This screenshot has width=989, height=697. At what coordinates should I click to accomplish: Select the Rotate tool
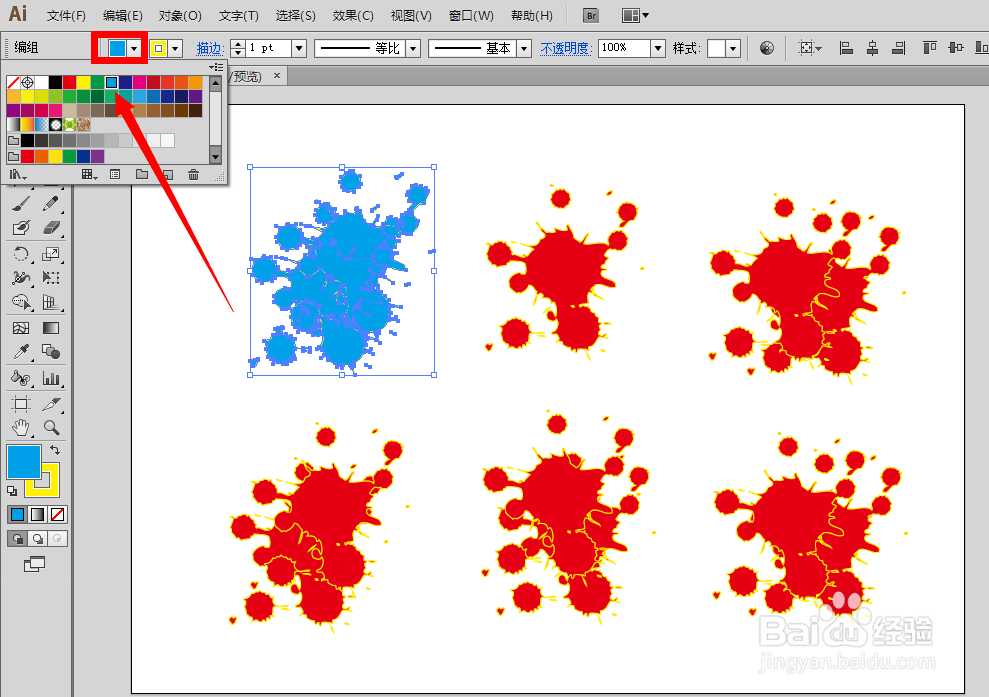tap(21, 254)
